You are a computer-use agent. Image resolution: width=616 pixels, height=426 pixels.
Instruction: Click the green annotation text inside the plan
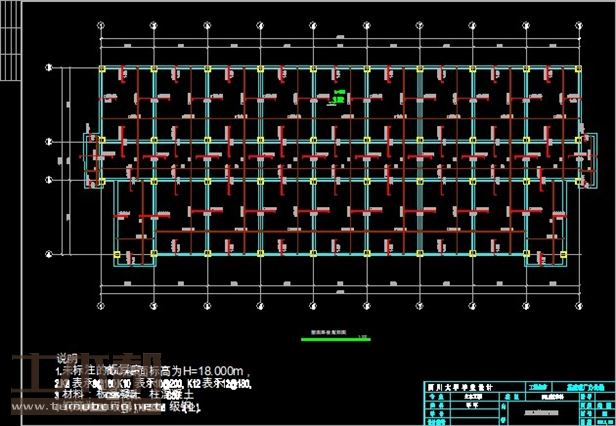coord(340,96)
